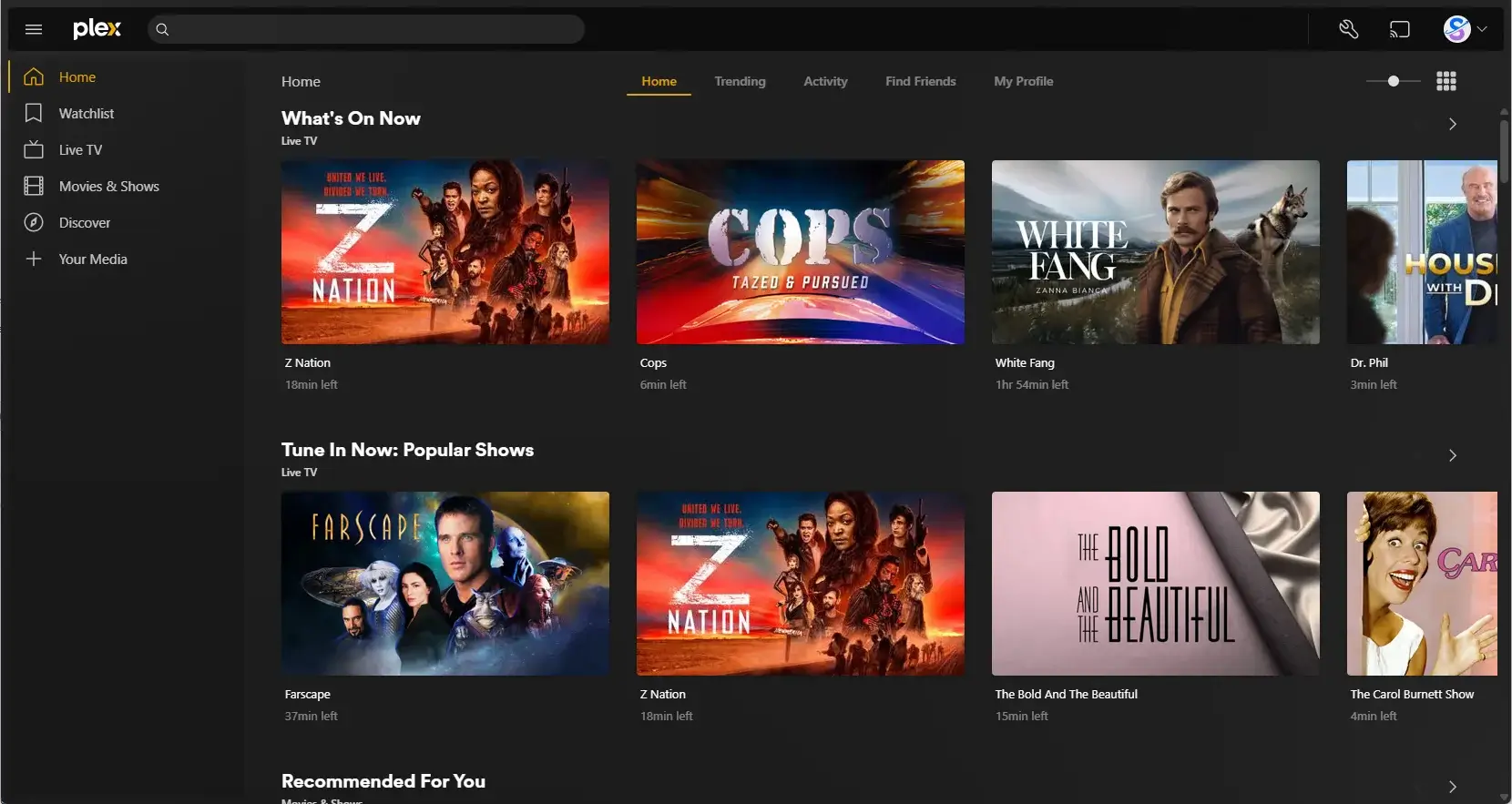Open the settings wrench icon
Screen dimensions: 1512x804
tap(1349, 29)
